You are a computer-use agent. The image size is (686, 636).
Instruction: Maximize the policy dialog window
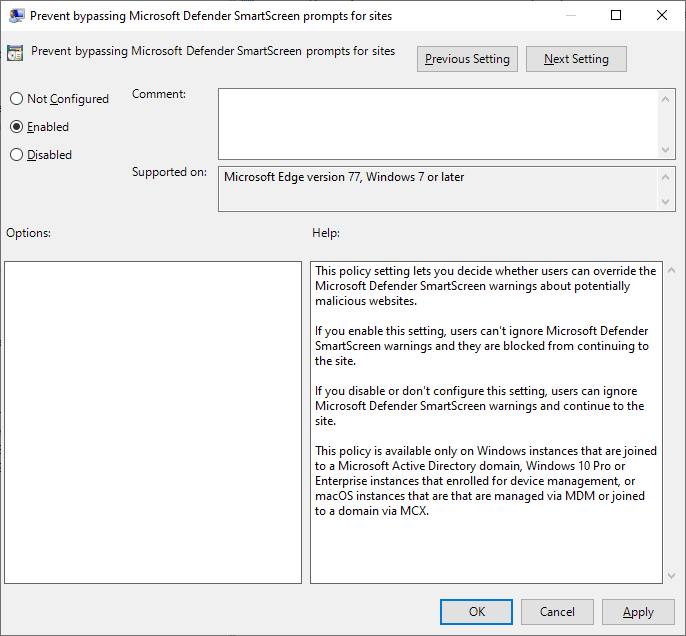point(616,15)
